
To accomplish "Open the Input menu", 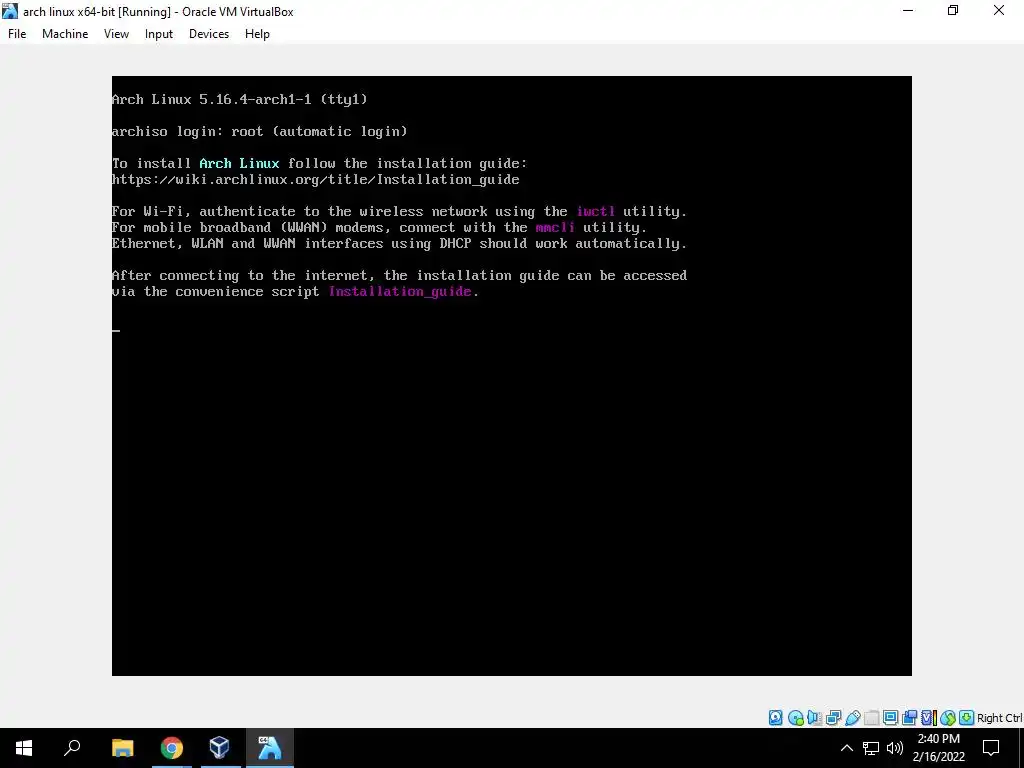I will click(159, 34).
